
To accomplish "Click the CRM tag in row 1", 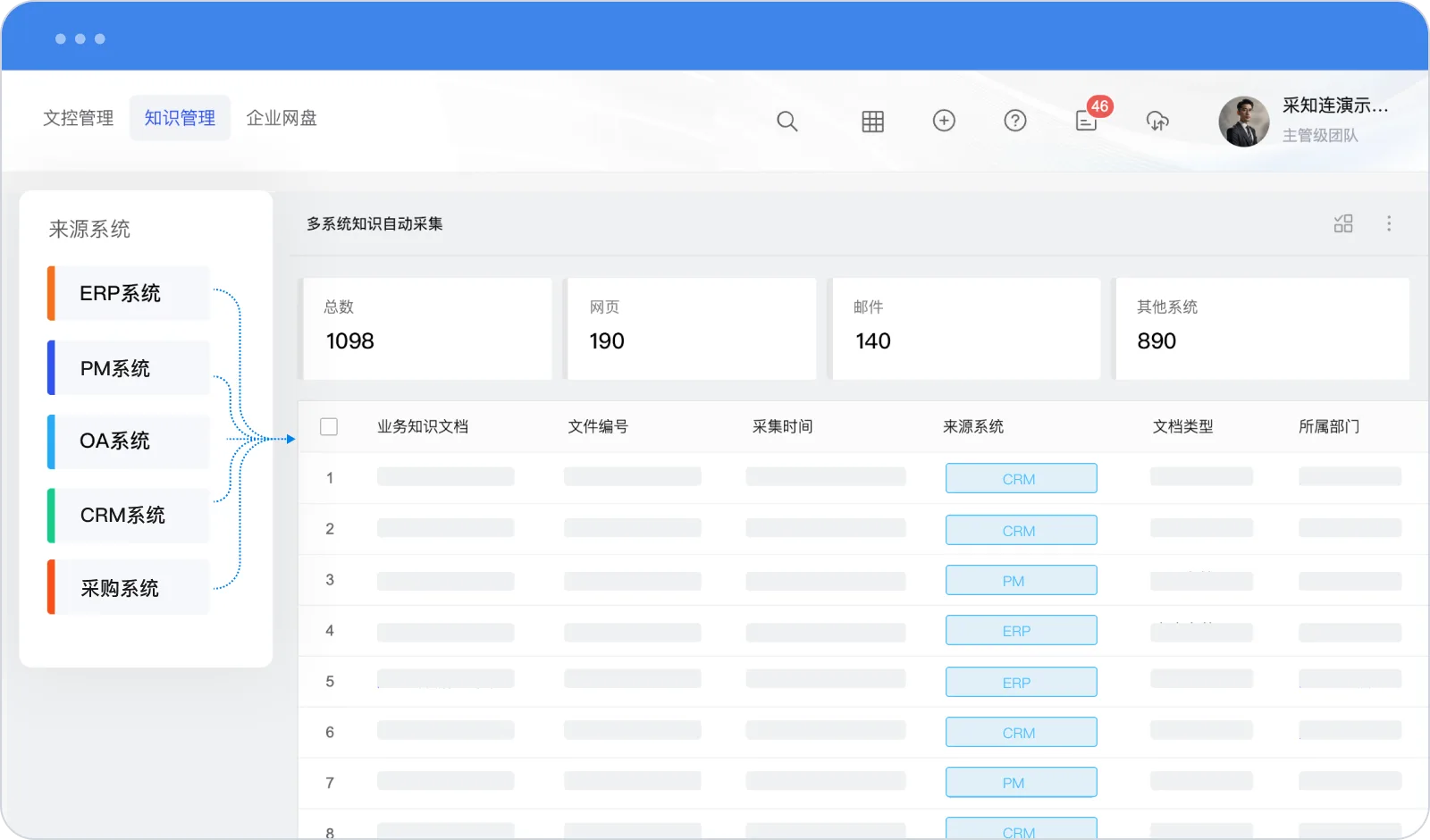I will coord(1021,479).
